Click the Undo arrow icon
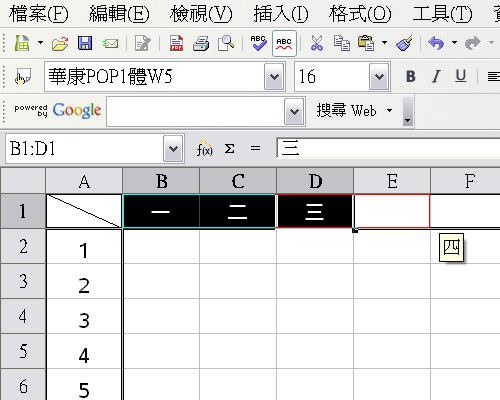This screenshot has height=400, width=500. click(x=436, y=43)
